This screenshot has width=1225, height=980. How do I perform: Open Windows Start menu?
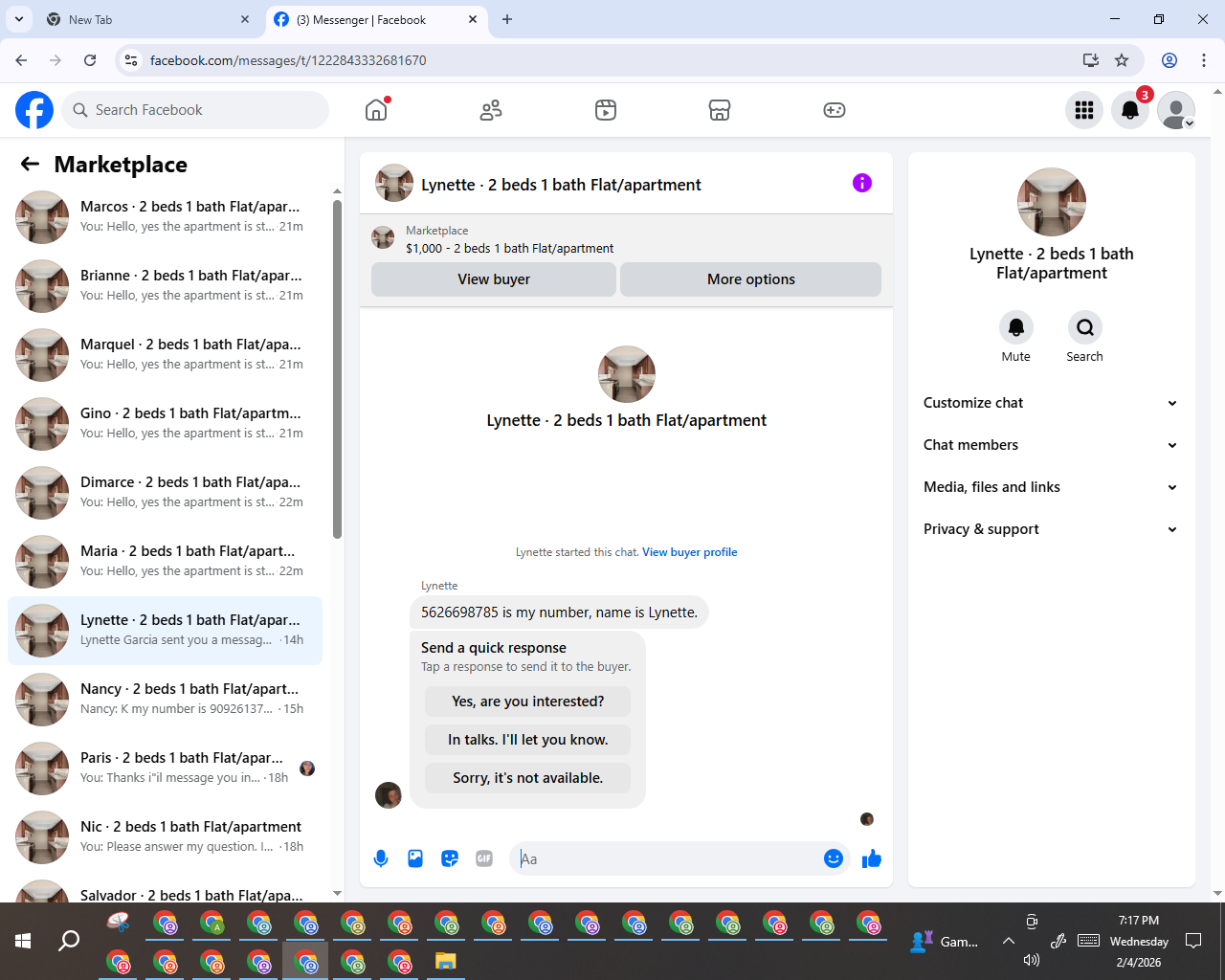pos(23,942)
